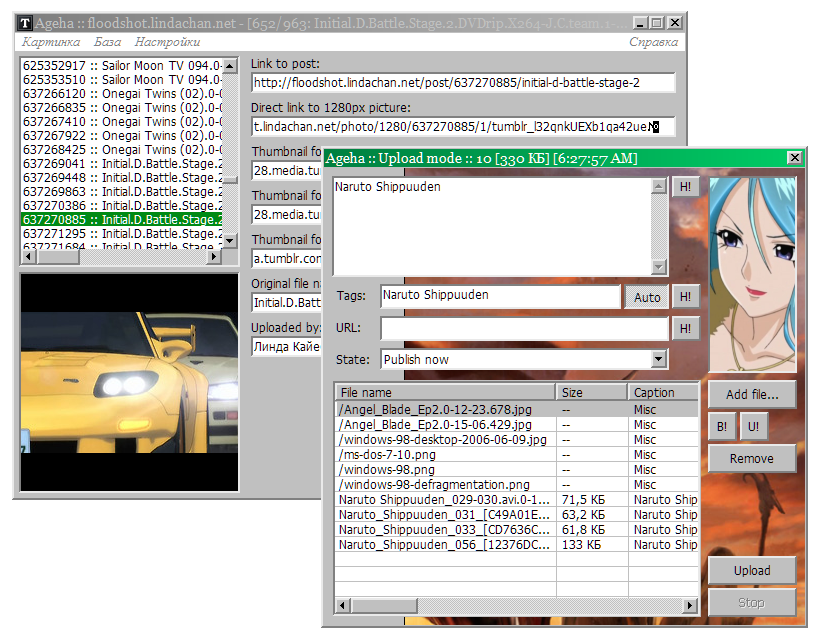Open the Справка menu

pos(653,42)
